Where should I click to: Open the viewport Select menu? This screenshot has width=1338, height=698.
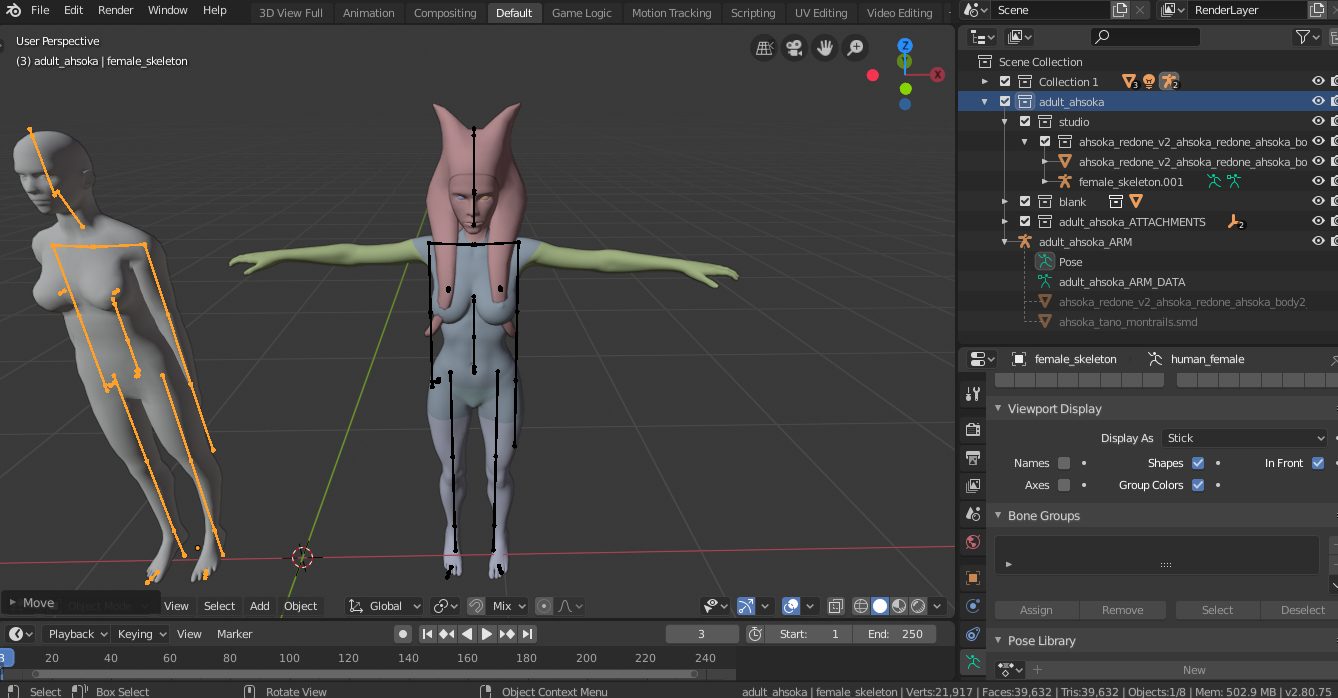[x=219, y=606]
